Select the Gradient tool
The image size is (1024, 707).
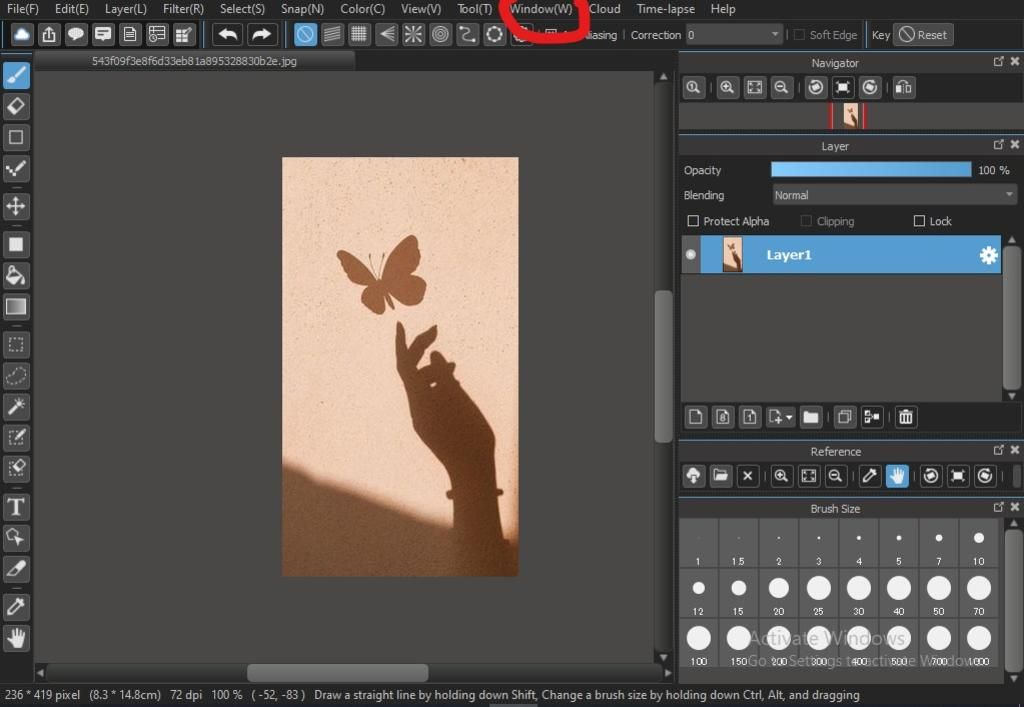[x=16, y=307]
